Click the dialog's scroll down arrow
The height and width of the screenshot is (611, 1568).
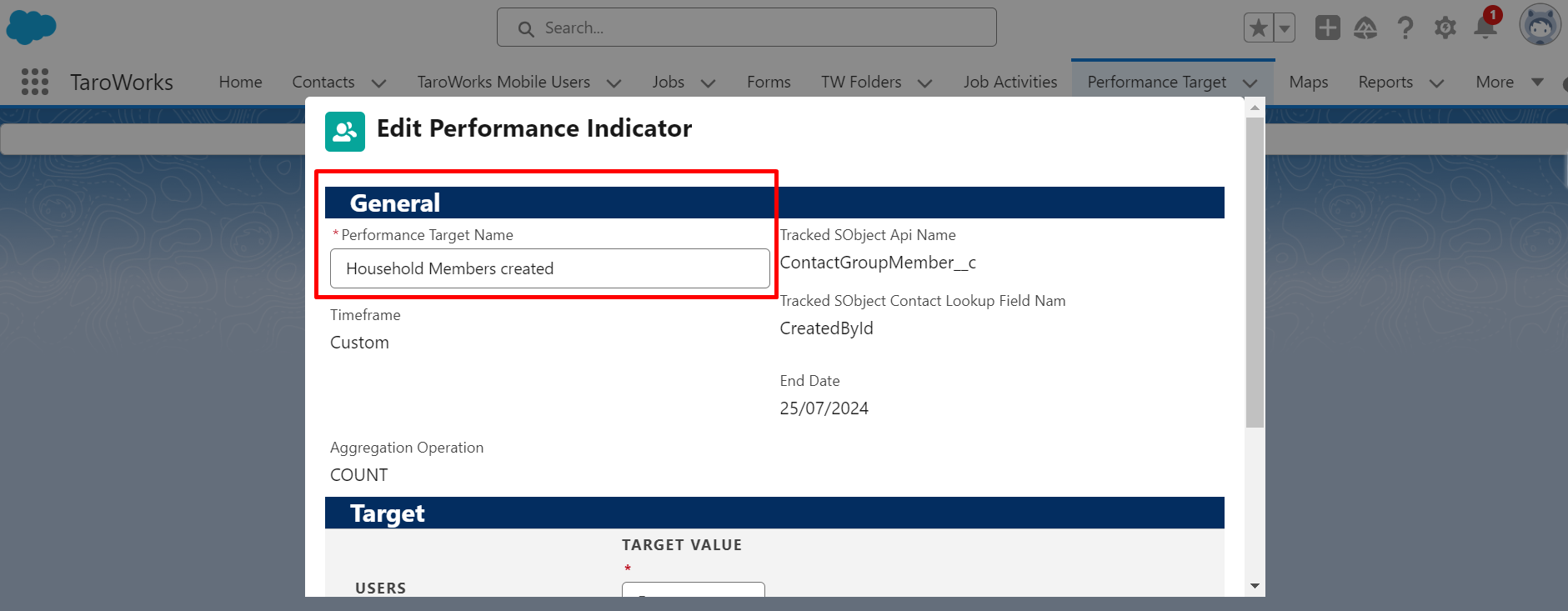coord(1255,587)
